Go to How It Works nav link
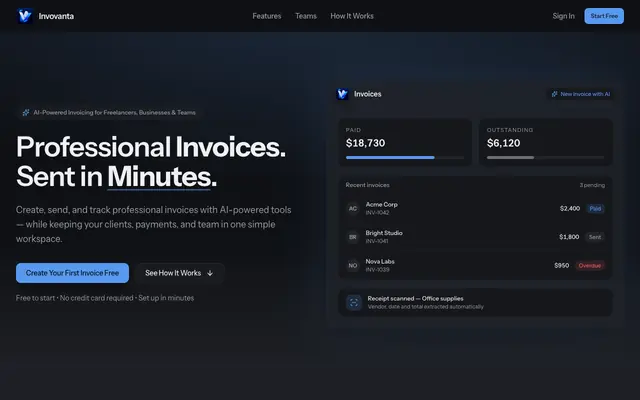Viewport: 640px width, 400px height. (x=352, y=16)
